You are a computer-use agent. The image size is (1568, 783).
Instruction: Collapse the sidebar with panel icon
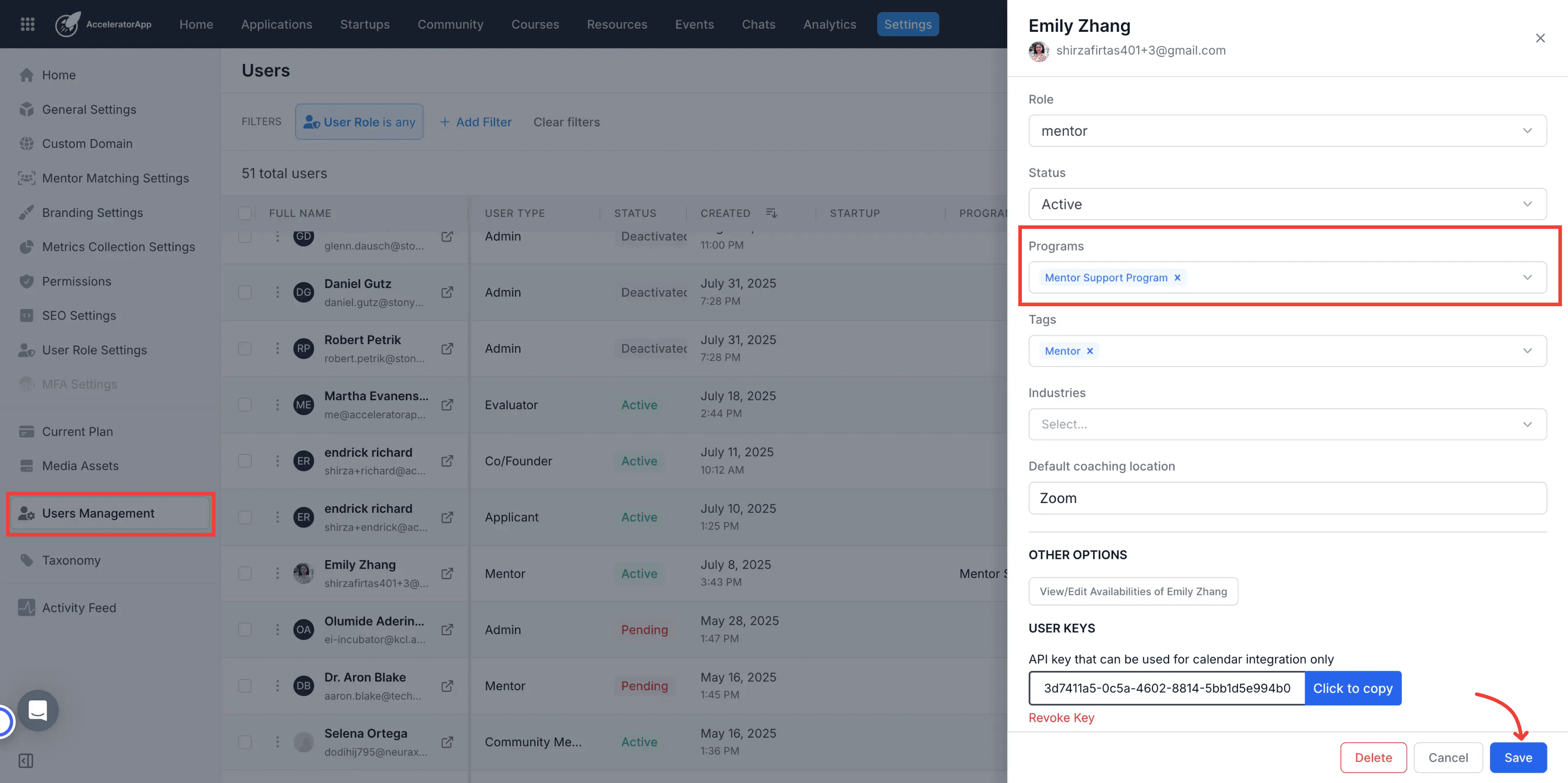pyautogui.click(x=26, y=761)
